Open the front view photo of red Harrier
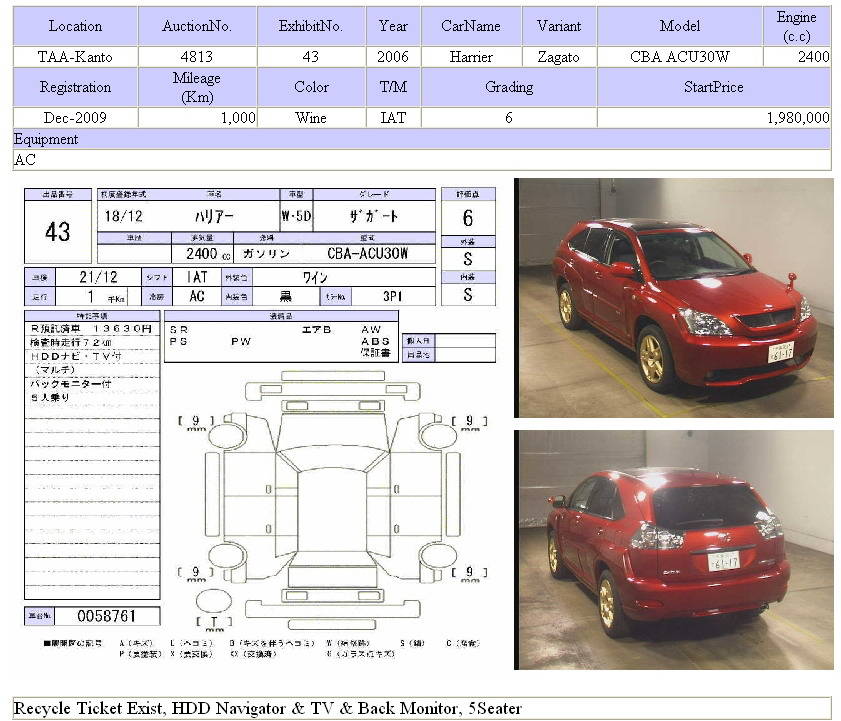 pyautogui.click(x=674, y=298)
